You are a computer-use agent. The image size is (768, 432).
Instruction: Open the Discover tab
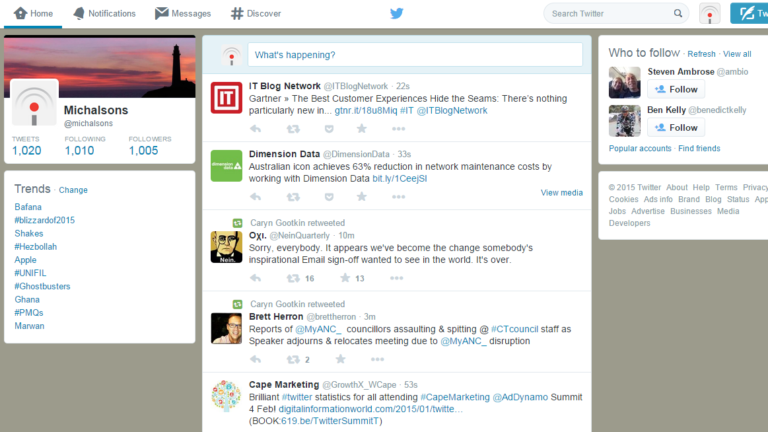point(256,13)
